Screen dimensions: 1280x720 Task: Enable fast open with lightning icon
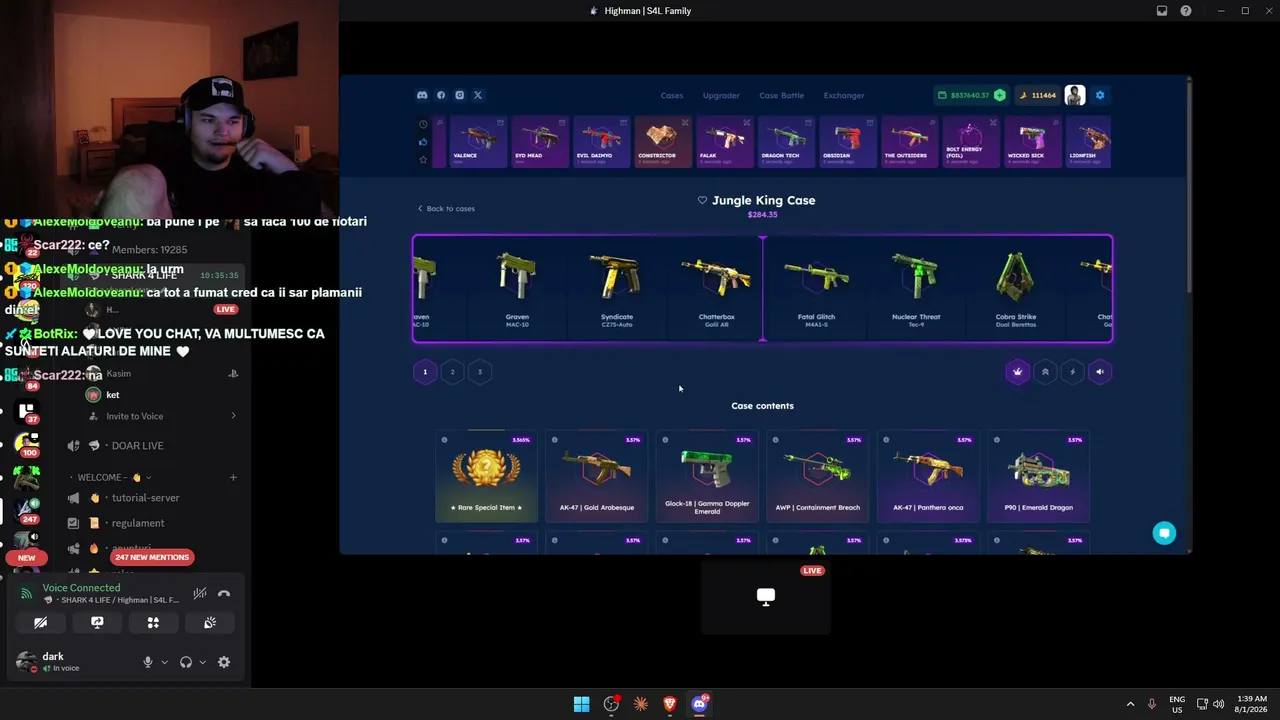point(1072,372)
